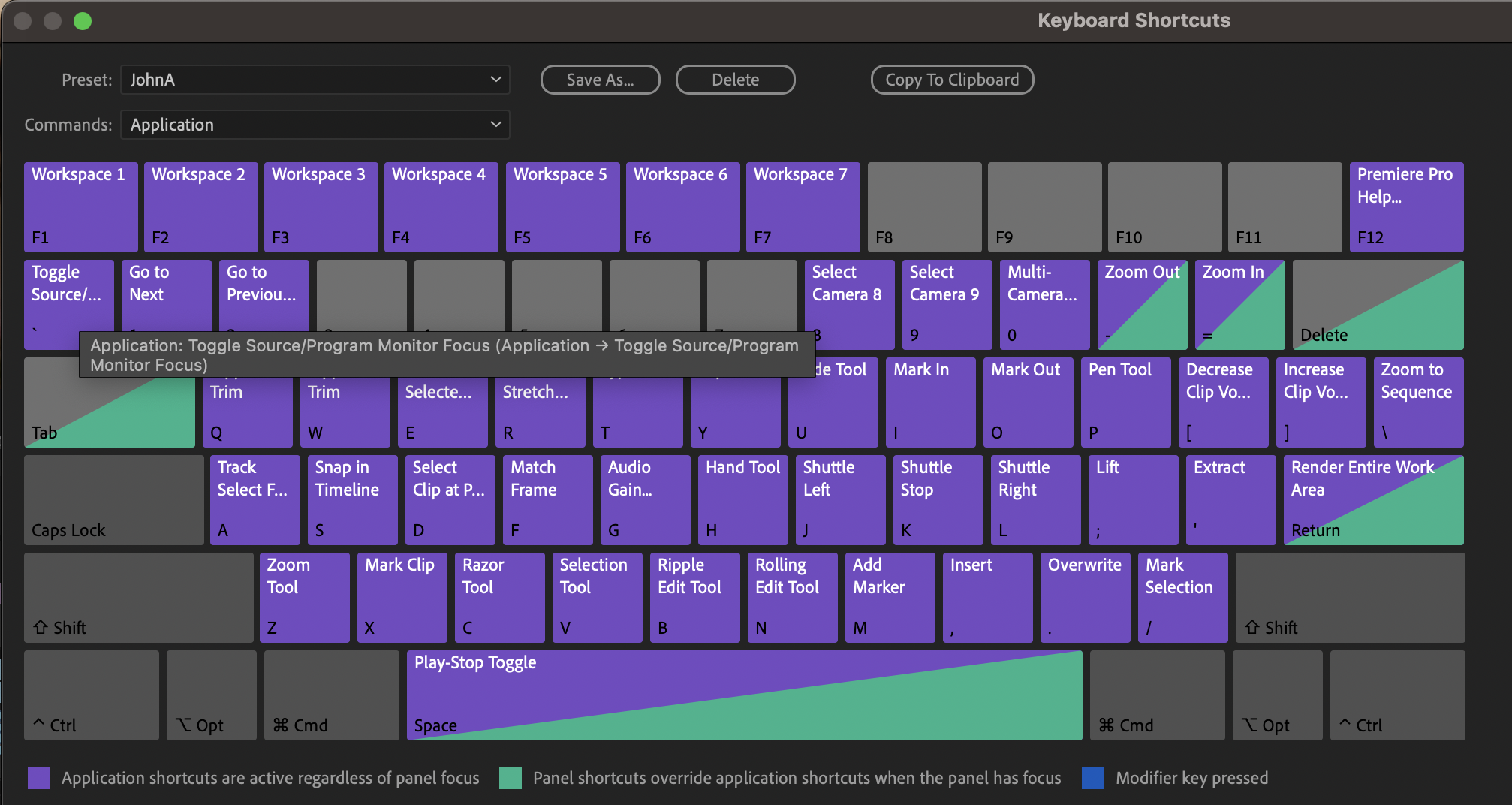The width and height of the screenshot is (1512, 805).
Task: Click the Render Entire Work Area Return key
Action: coord(1372,500)
